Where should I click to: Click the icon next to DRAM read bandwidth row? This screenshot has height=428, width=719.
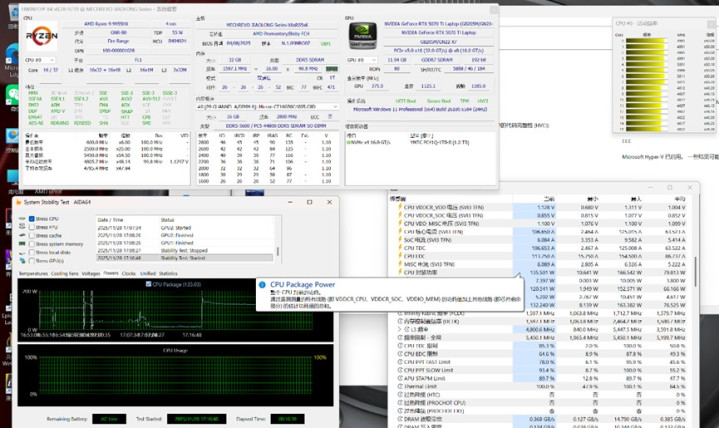[x=397, y=418]
